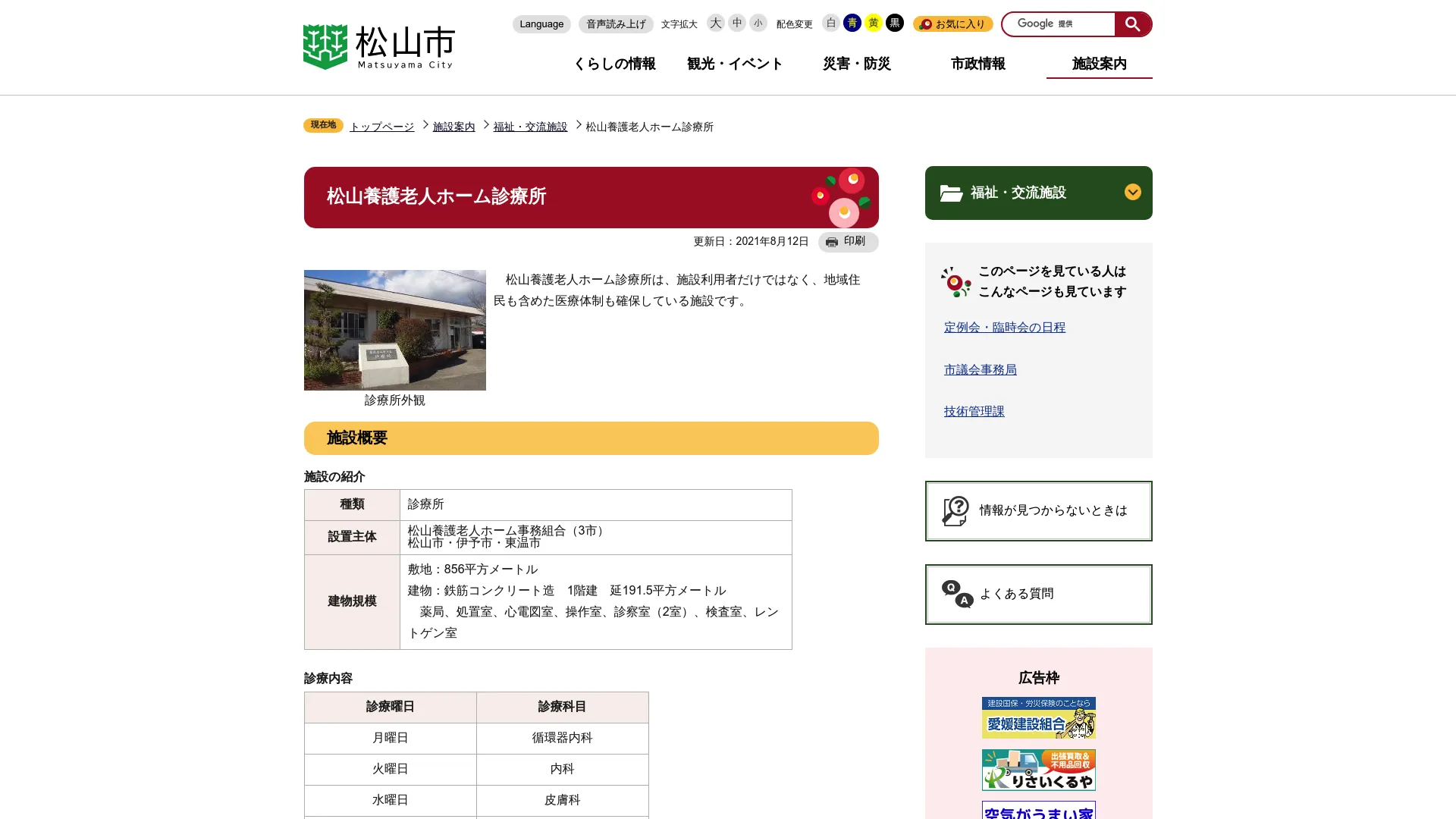This screenshot has width=1456, height=819.
Task: Click the 更新日：2021年8月12日 text
Action: (751, 242)
